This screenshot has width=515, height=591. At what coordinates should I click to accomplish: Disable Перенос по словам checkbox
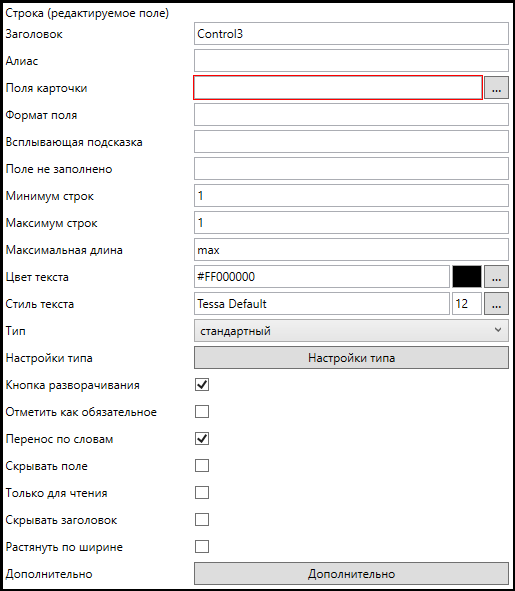tap(202, 439)
